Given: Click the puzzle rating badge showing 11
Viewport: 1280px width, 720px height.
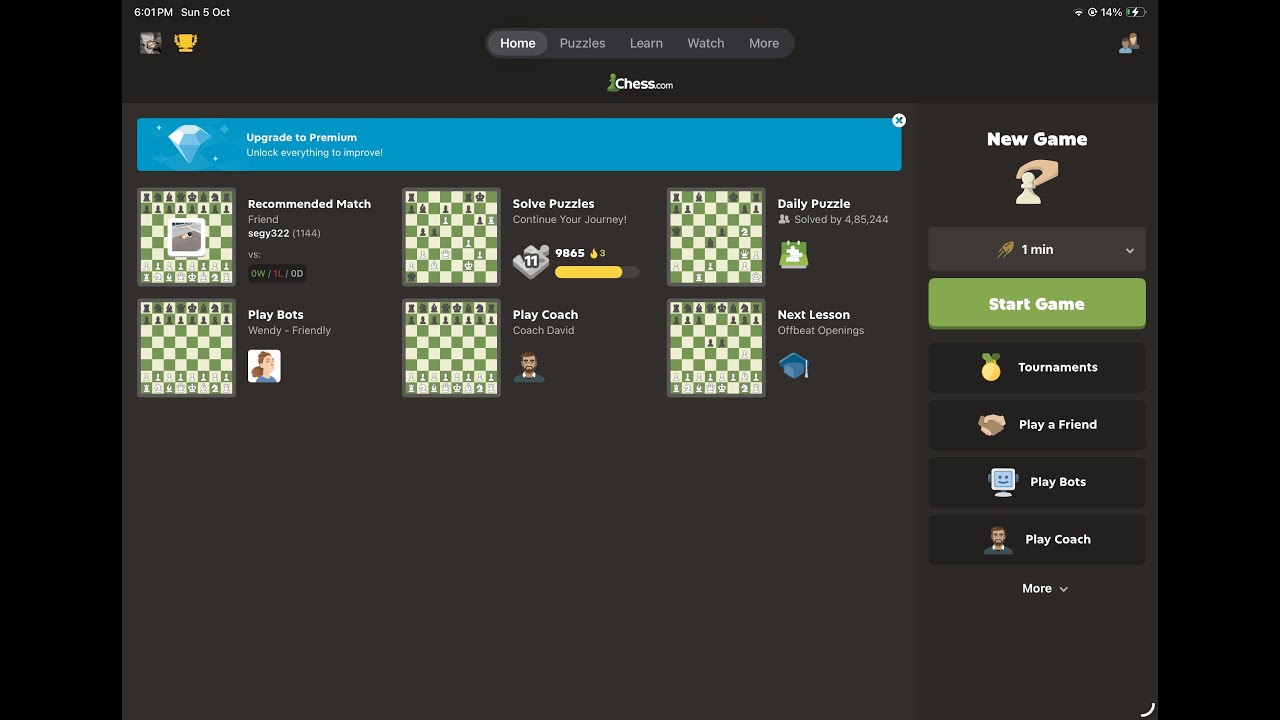Looking at the screenshot, I should click(x=531, y=261).
